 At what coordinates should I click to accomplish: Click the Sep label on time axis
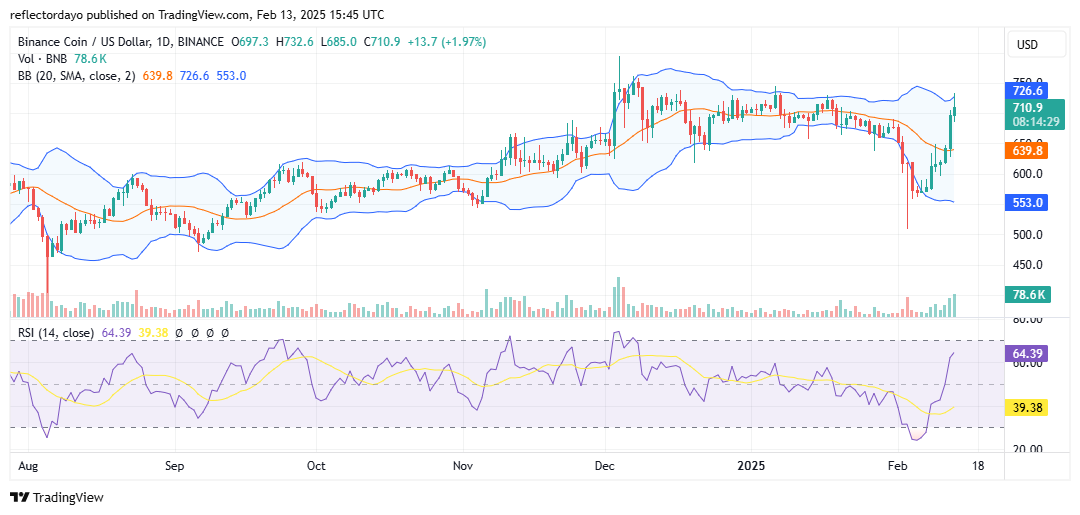175,465
